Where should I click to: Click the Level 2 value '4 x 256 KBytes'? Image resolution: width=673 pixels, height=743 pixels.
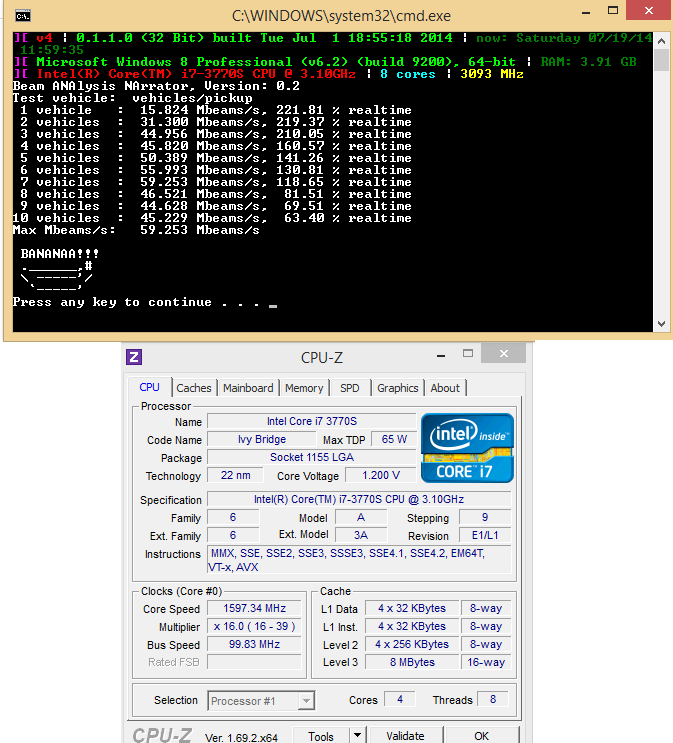(412, 644)
